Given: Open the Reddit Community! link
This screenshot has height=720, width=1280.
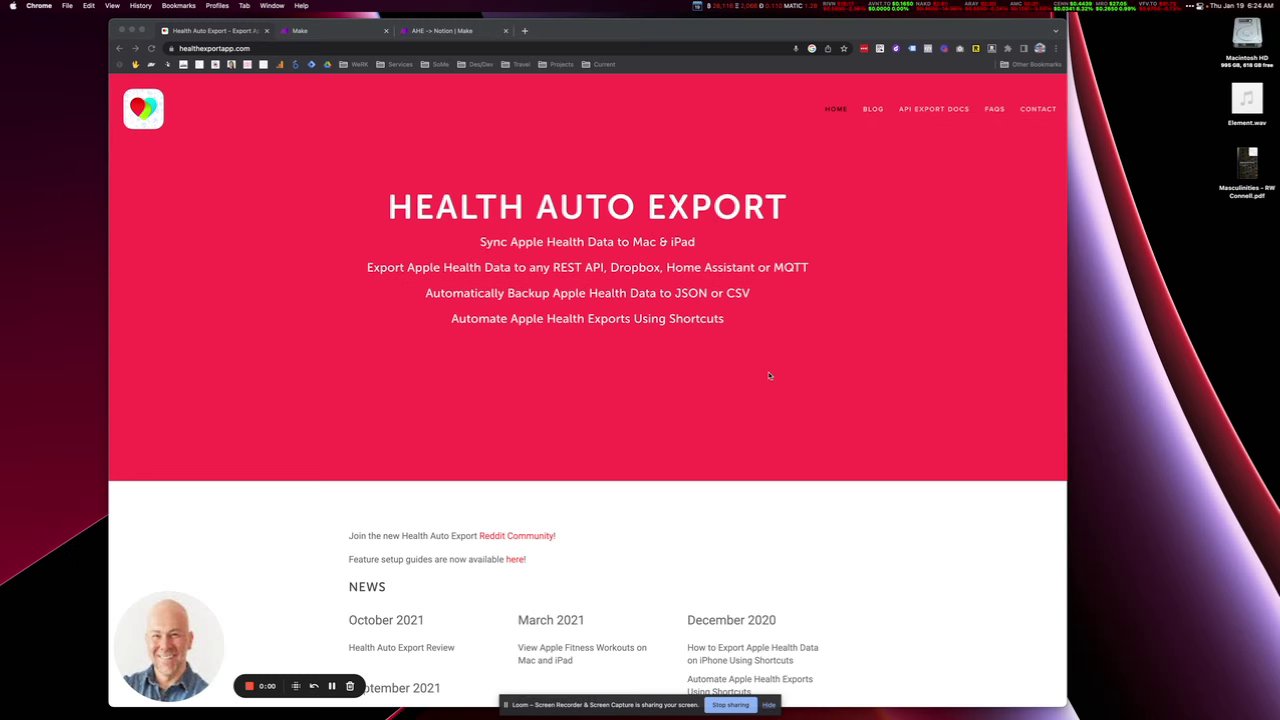Looking at the screenshot, I should pyautogui.click(x=517, y=536).
